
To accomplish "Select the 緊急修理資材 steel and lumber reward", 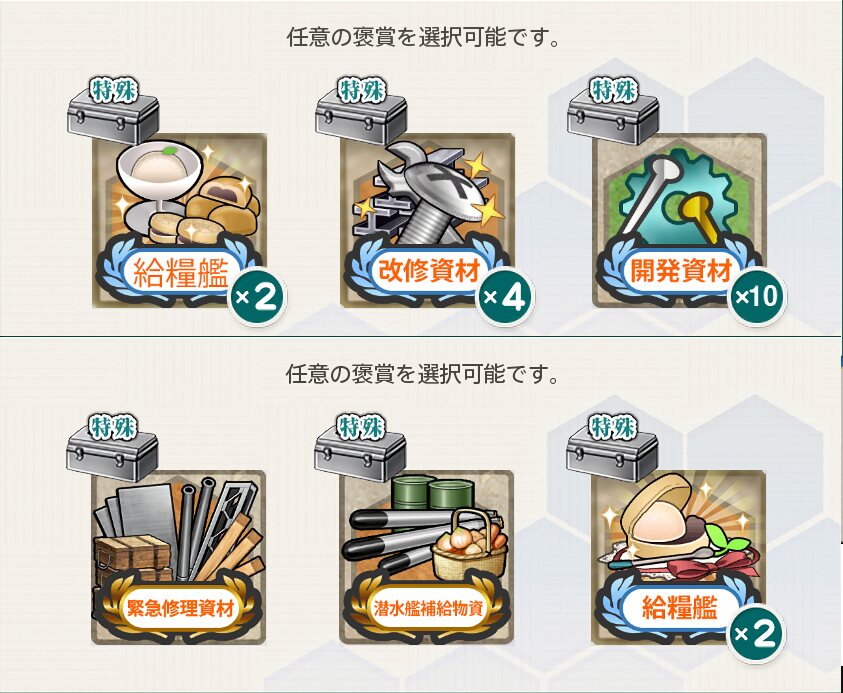I will pyautogui.click(x=178, y=558).
